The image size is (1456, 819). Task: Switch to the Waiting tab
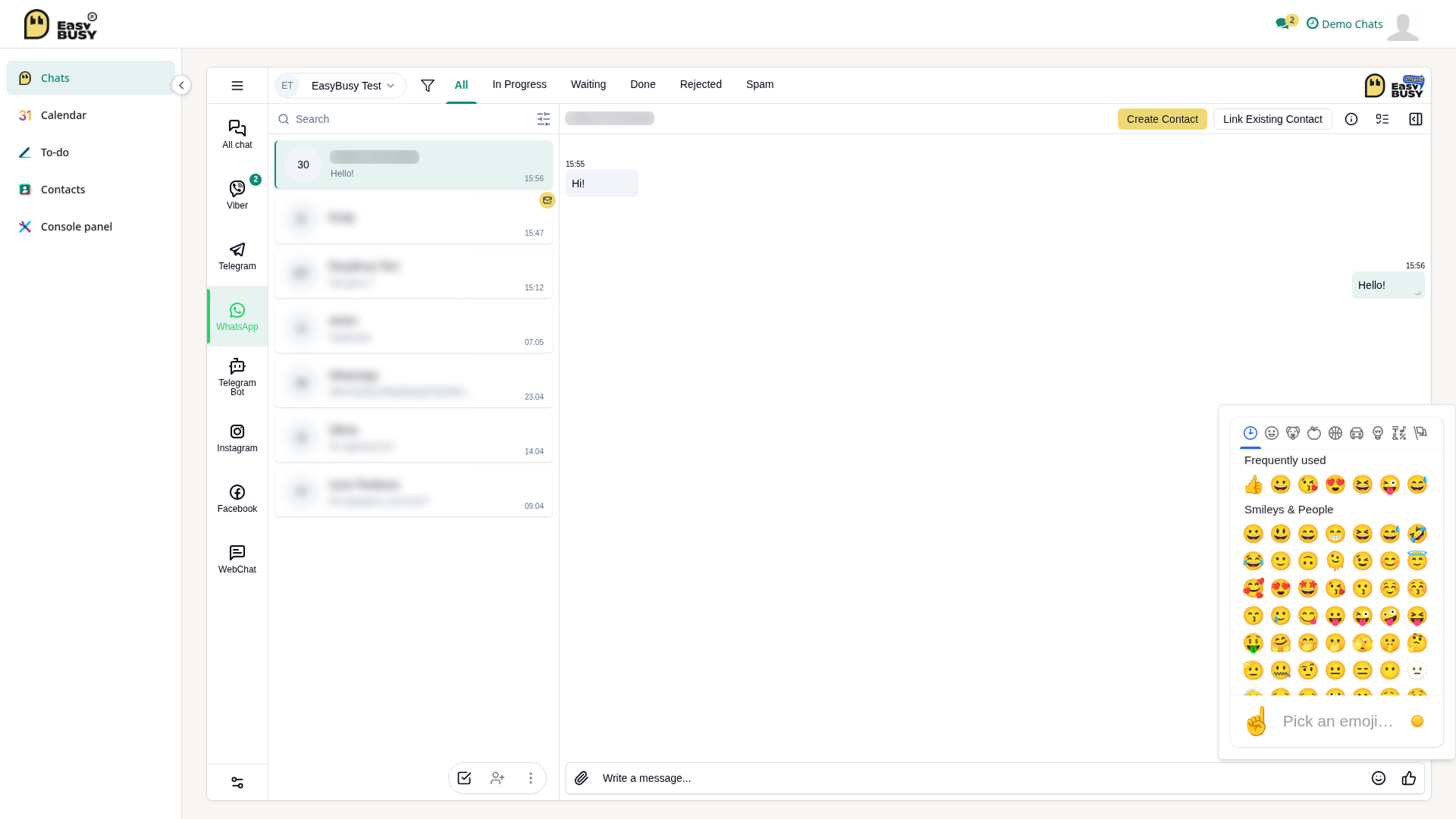click(588, 84)
